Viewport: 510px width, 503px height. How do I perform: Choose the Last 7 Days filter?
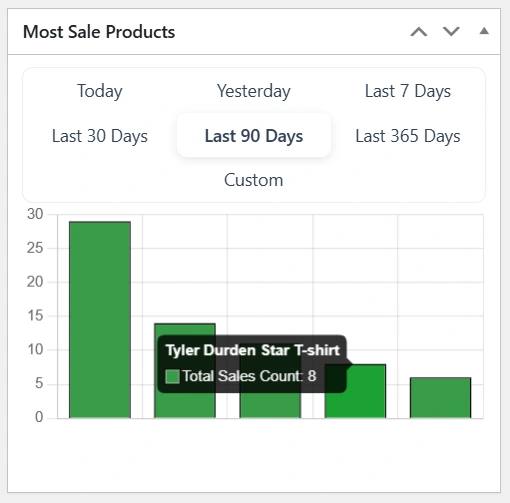pos(408,91)
